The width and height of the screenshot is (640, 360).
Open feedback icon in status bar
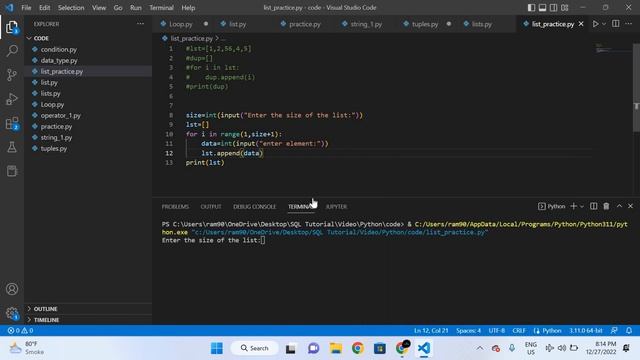614,330
